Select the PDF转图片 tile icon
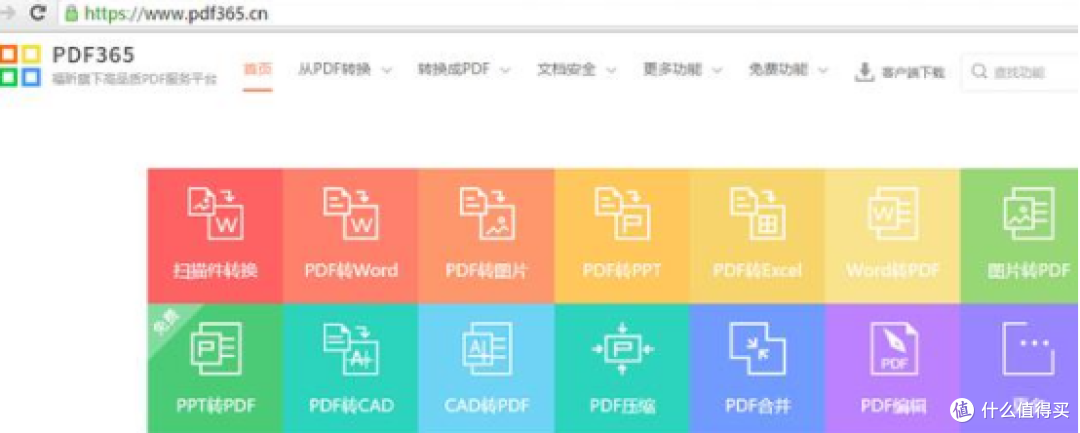The width and height of the screenshot is (1080, 433). coord(488,213)
